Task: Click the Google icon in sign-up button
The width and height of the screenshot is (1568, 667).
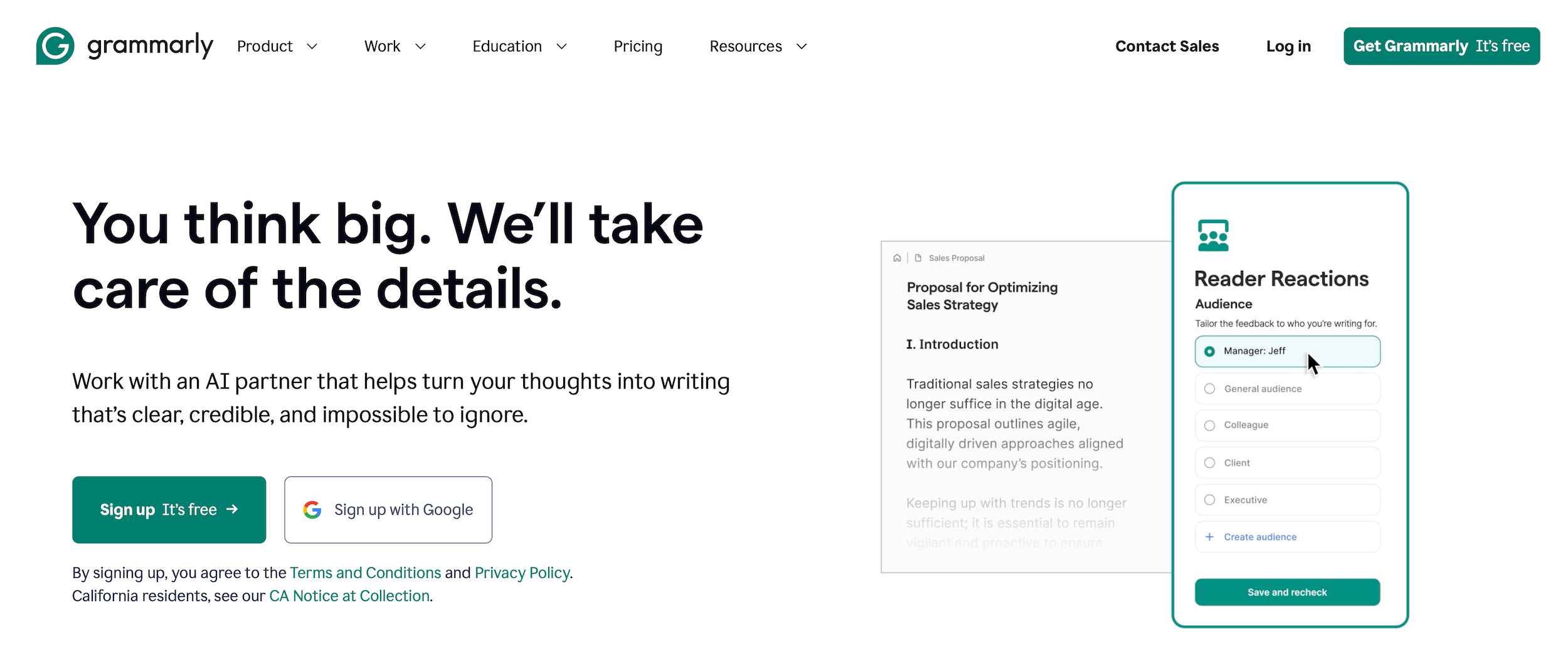Action: 312,510
